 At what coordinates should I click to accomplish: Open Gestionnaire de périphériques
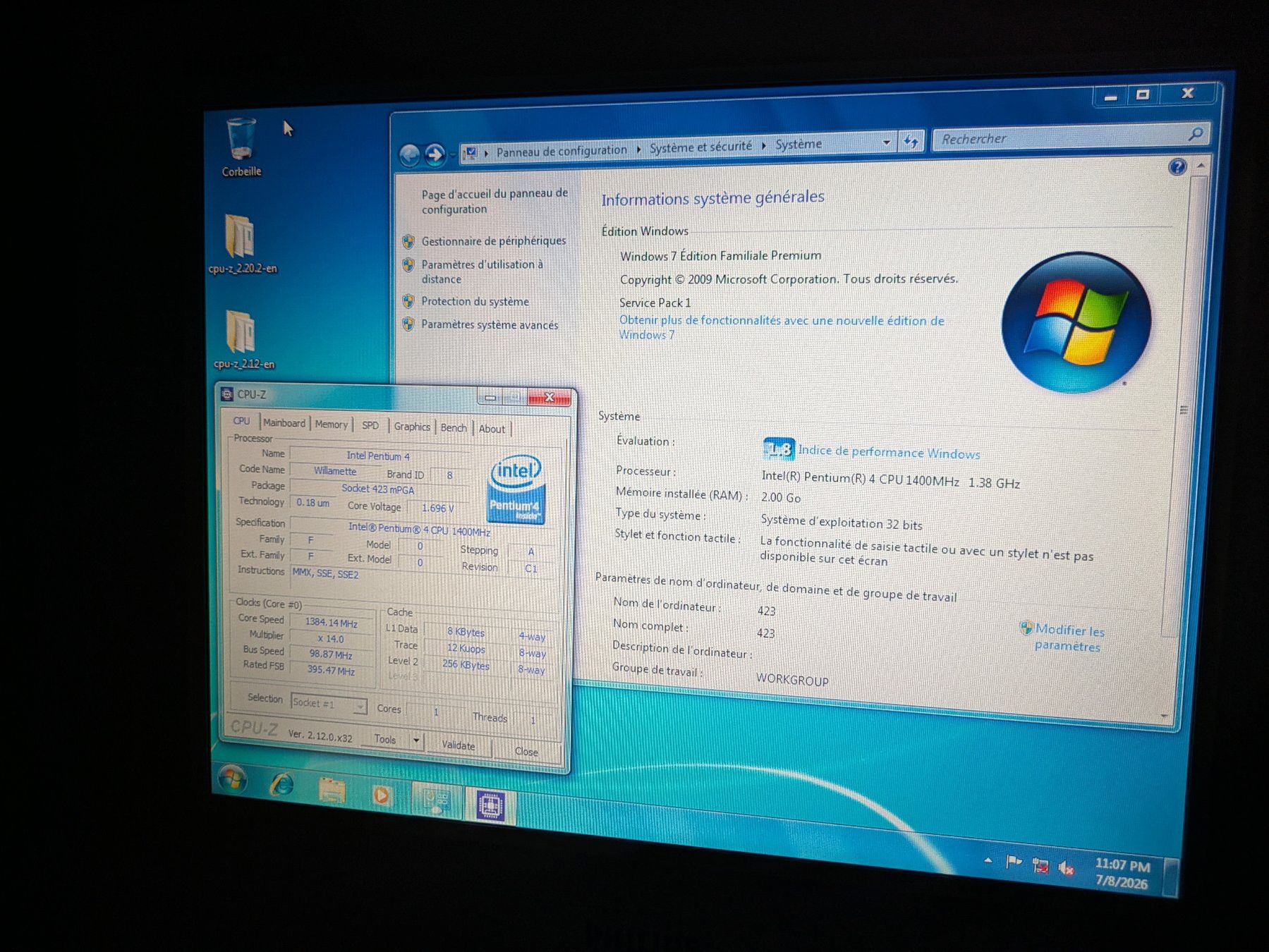[494, 240]
